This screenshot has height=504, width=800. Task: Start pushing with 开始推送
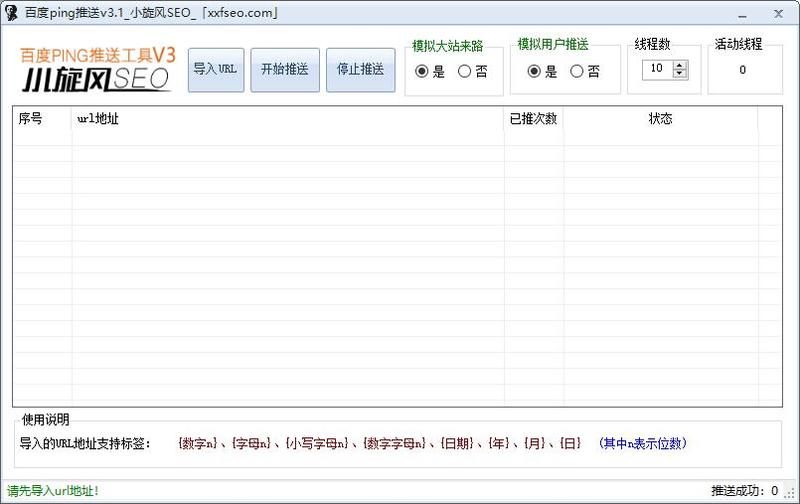tap(285, 70)
